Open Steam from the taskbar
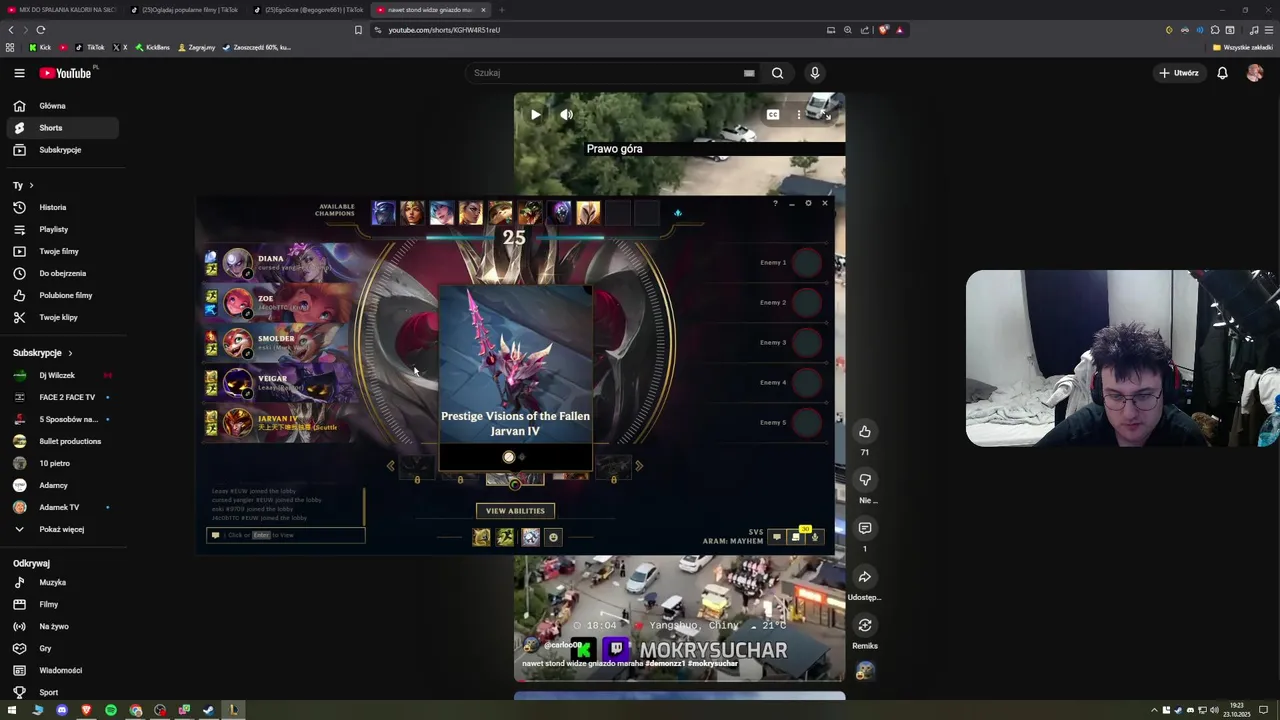The height and width of the screenshot is (720, 1280). (208, 710)
